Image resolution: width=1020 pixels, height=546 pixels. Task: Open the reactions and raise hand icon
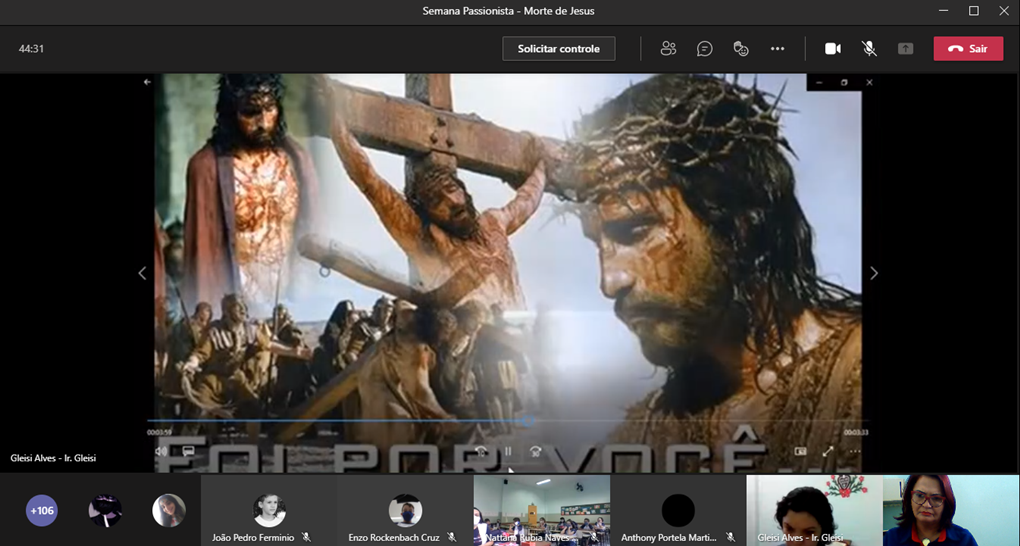741,49
